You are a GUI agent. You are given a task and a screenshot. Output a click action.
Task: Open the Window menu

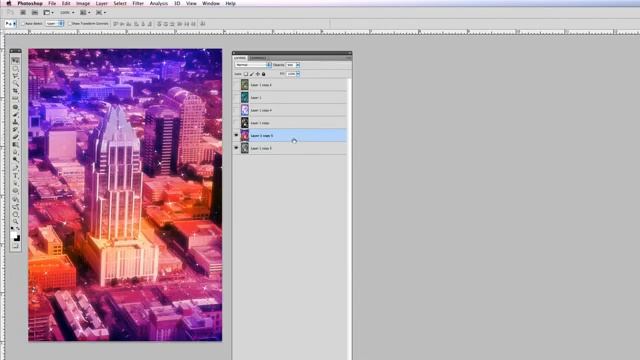211,3
